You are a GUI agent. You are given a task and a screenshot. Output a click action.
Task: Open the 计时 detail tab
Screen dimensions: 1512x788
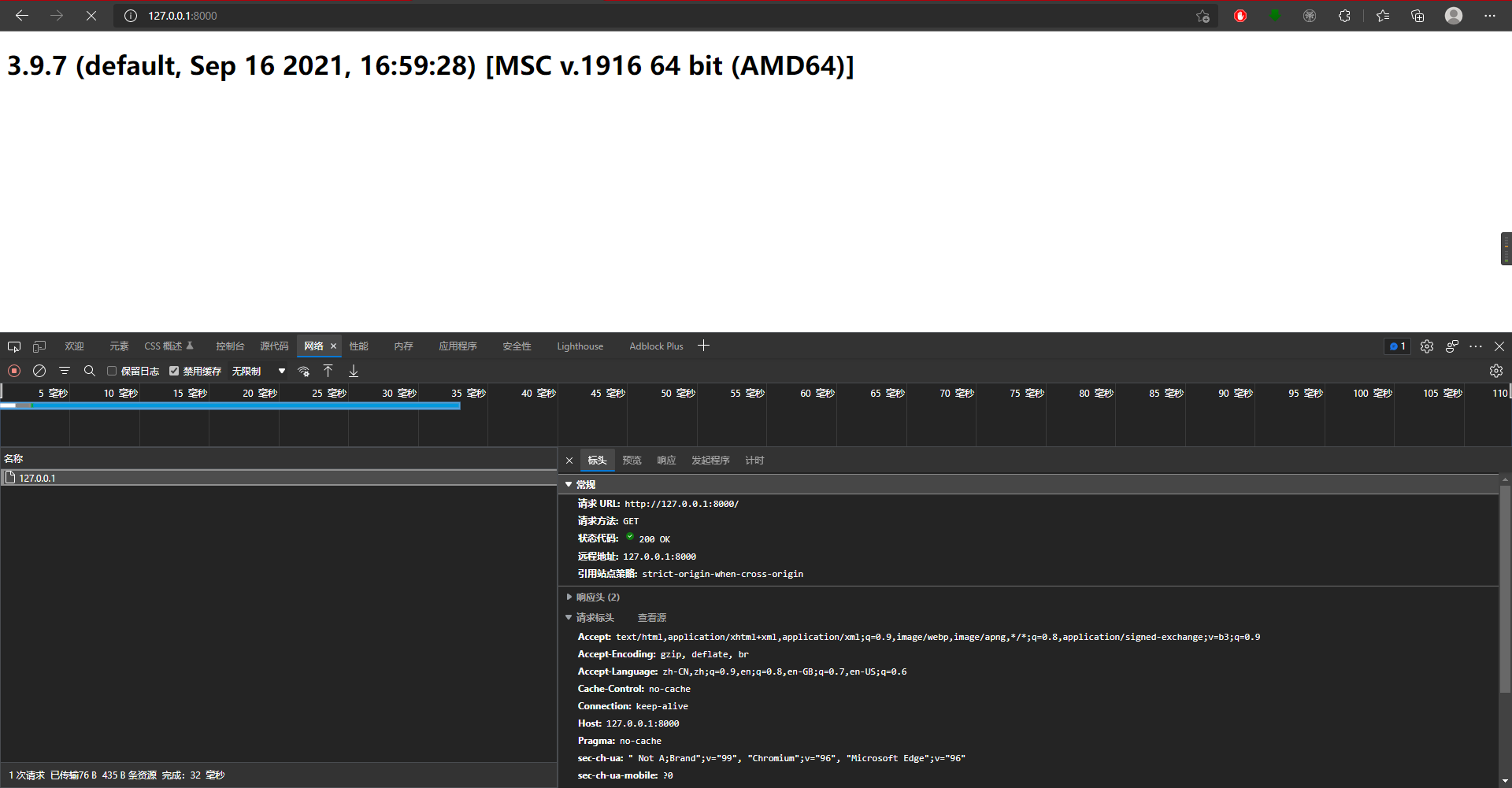[x=754, y=461]
